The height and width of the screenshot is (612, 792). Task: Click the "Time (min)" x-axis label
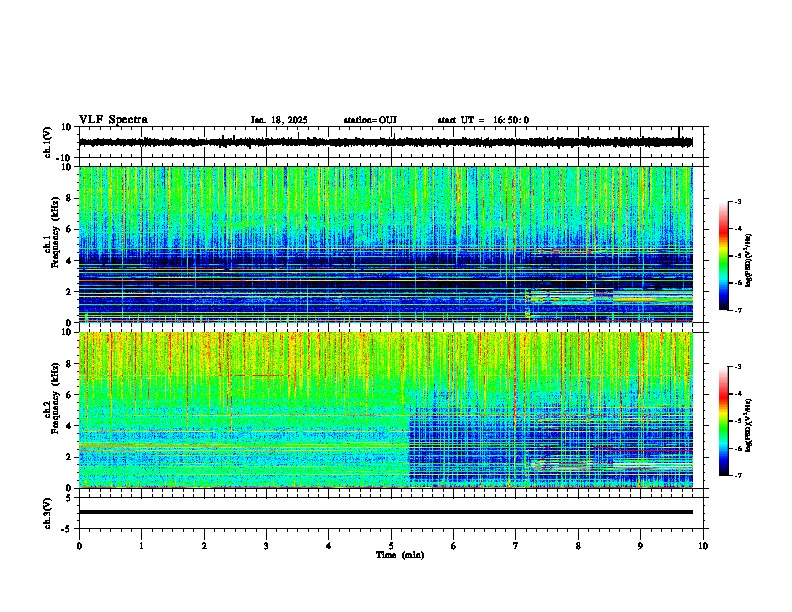[400, 555]
